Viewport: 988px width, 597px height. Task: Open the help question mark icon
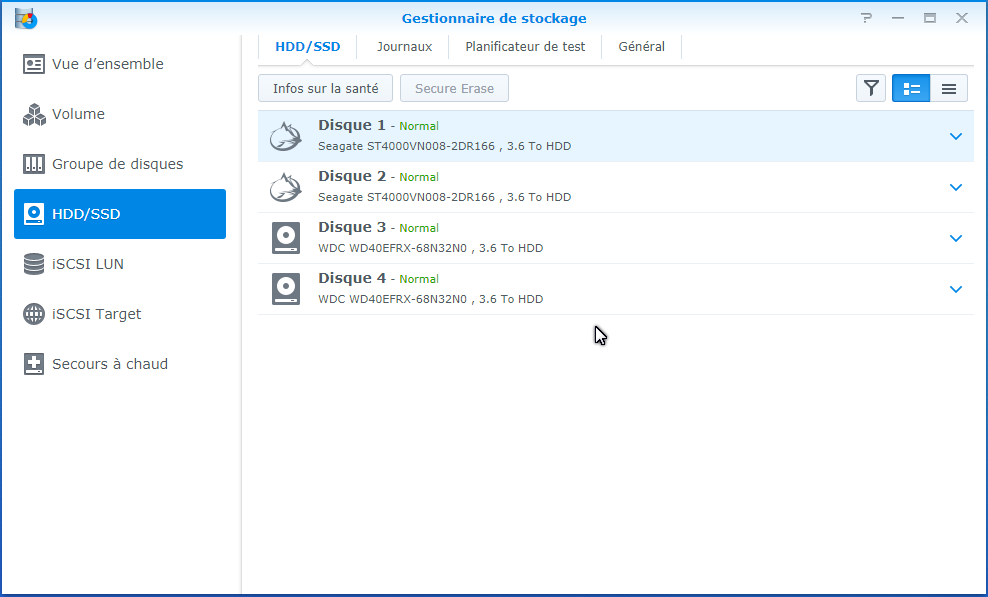coord(866,18)
